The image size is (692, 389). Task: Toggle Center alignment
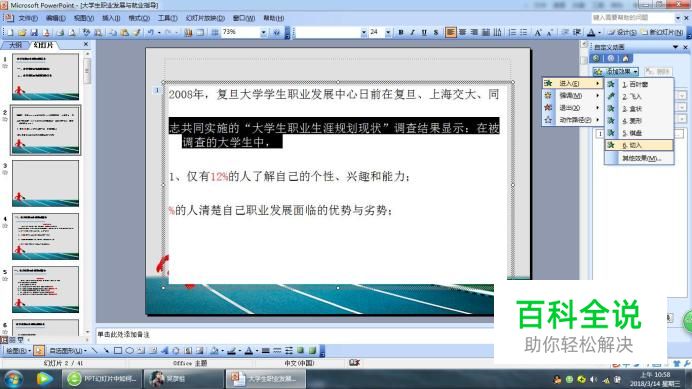point(463,32)
